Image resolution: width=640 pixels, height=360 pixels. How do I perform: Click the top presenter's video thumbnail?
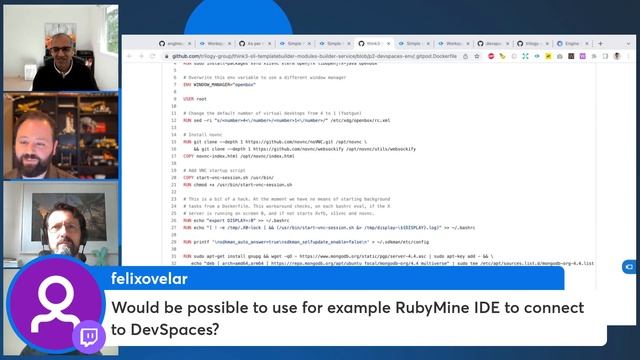tap(61, 48)
